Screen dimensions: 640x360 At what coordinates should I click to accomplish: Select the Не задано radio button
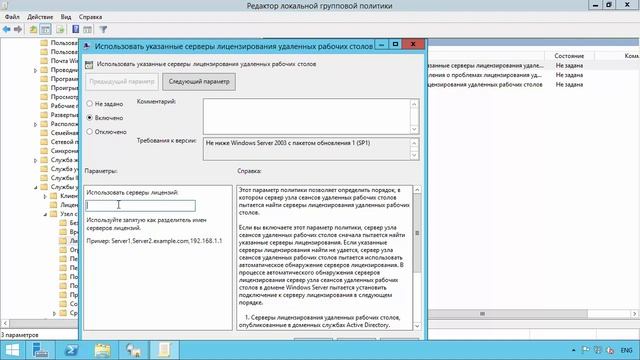(89, 104)
